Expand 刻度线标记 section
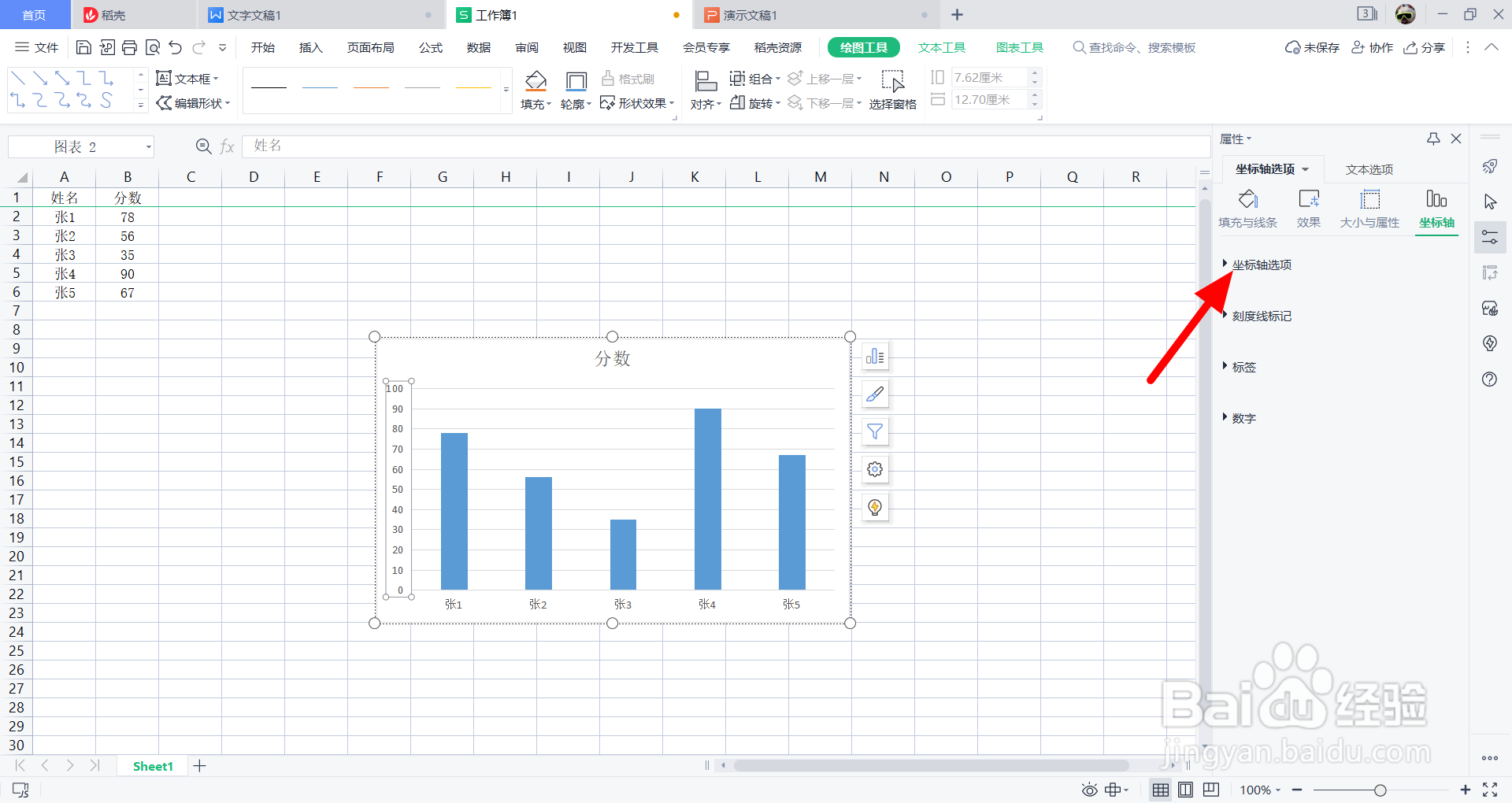Image resolution: width=1512 pixels, height=803 pixels. (1257, 316)
